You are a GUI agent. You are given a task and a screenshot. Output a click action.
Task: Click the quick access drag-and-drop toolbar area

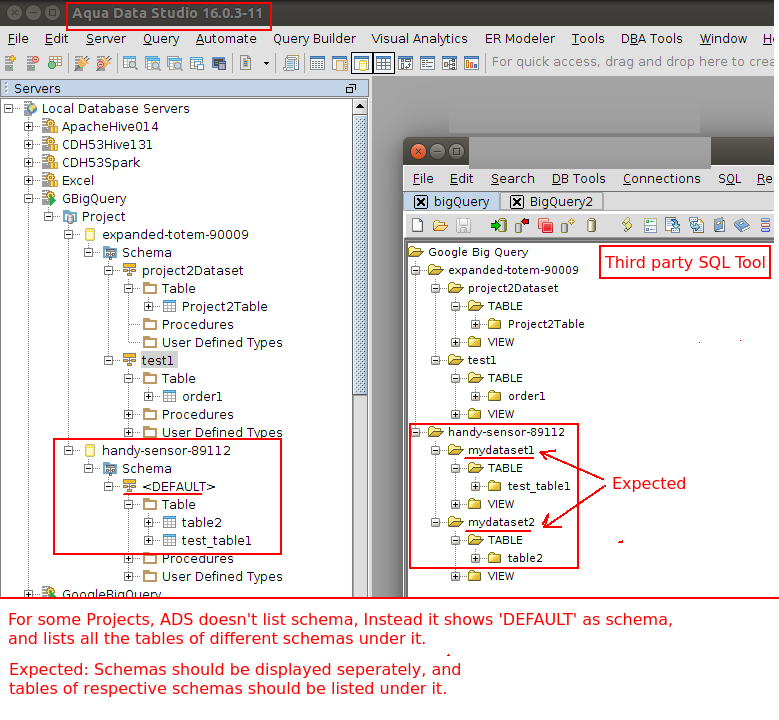point(632,62)
